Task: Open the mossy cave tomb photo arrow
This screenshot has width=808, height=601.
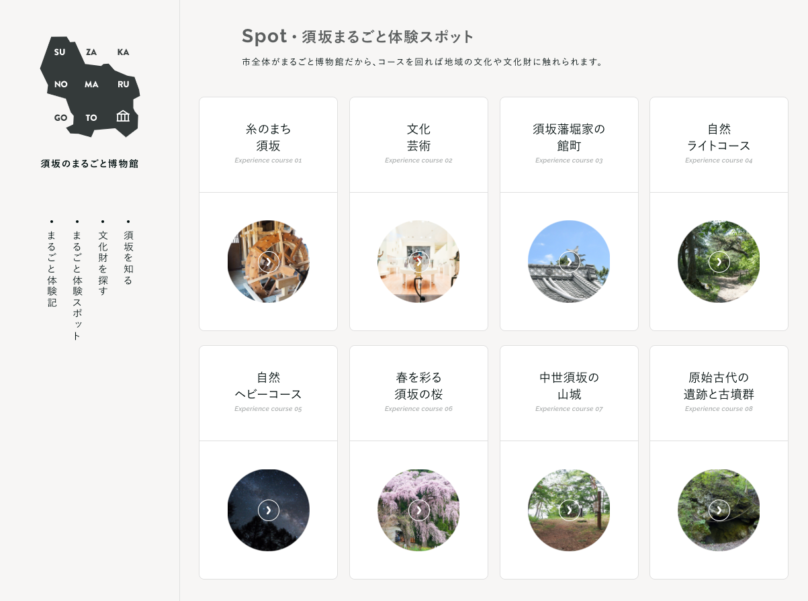Action: coord(719,510)
